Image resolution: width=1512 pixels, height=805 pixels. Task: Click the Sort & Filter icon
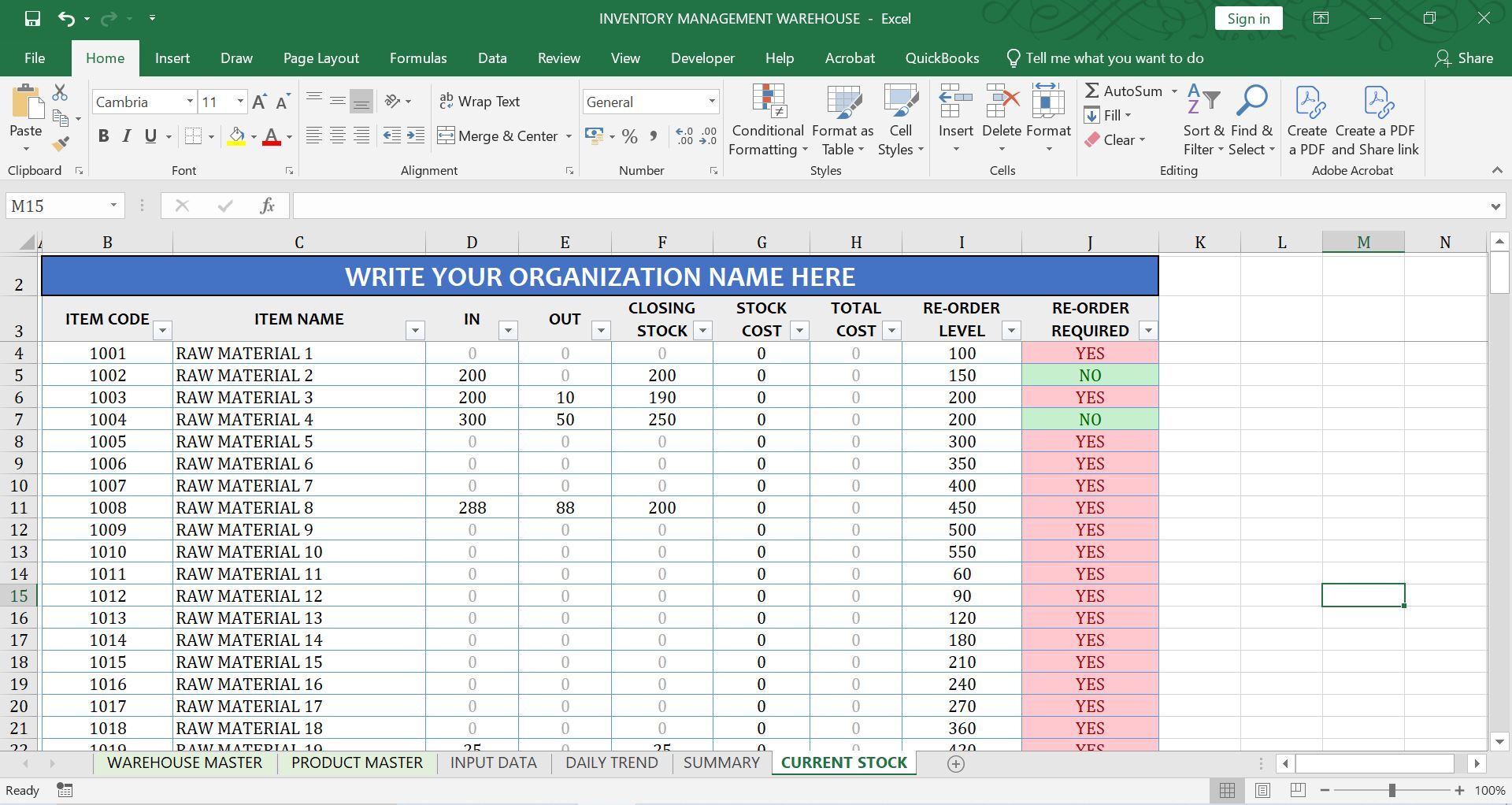(x=1203, y=120)
